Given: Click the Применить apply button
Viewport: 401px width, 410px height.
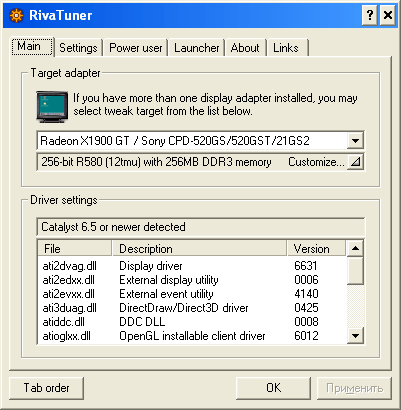Looking at the screenshot, I should tap(354, 388).
